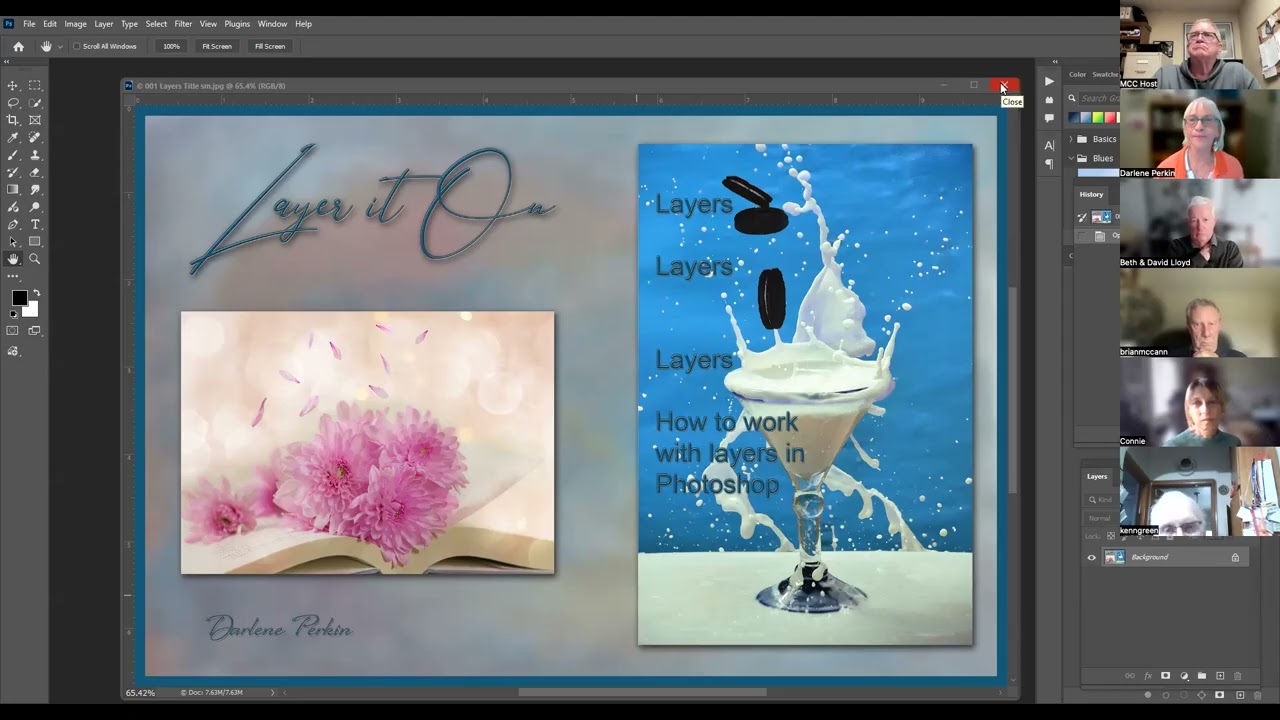The image size is (1280, 720).
Task: Select the Gradient tool
Action: [13, 190]
